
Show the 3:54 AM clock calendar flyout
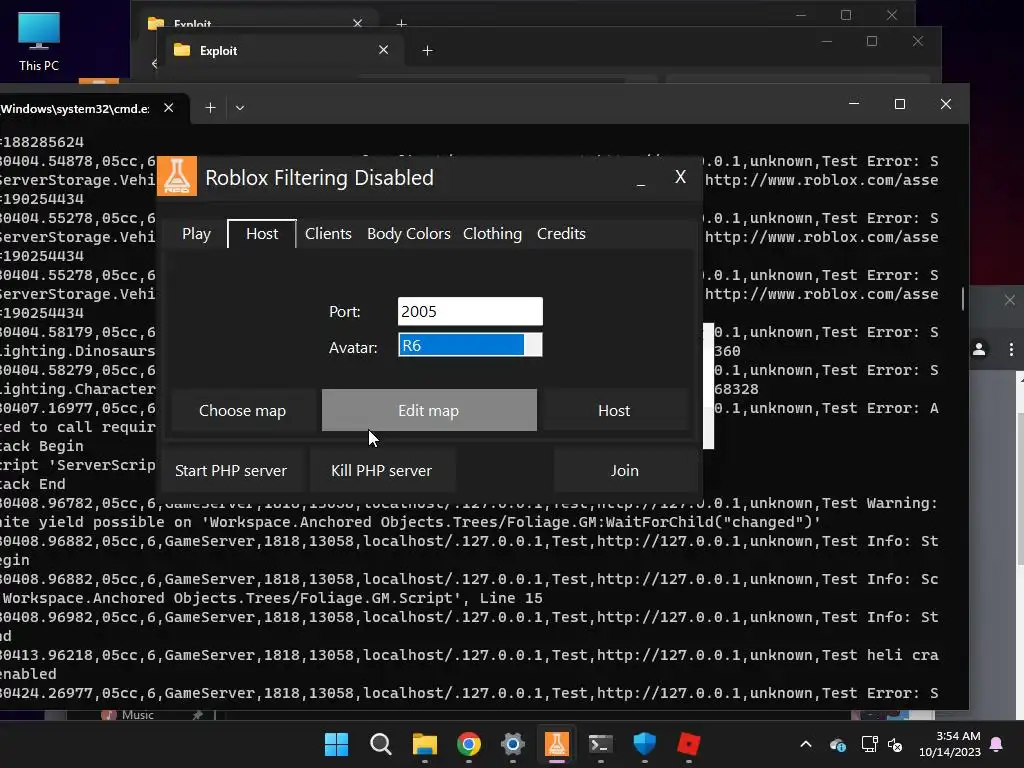pyautogui.click(x=950, y=744)
